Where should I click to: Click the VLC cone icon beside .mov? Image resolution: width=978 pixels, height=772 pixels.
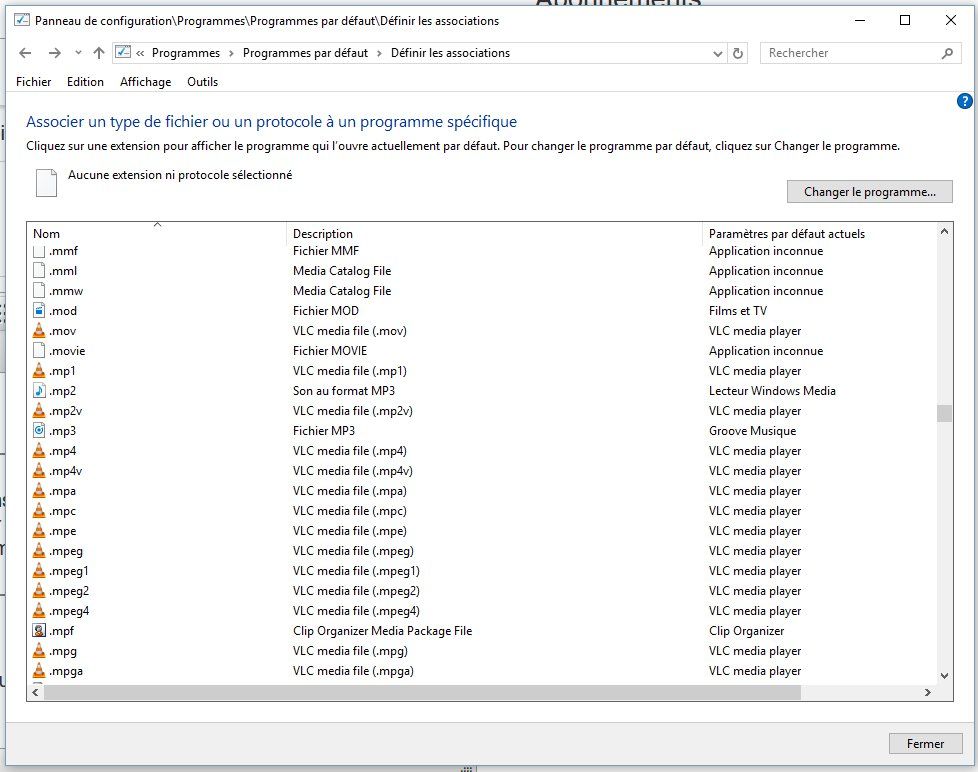point(39,331)
